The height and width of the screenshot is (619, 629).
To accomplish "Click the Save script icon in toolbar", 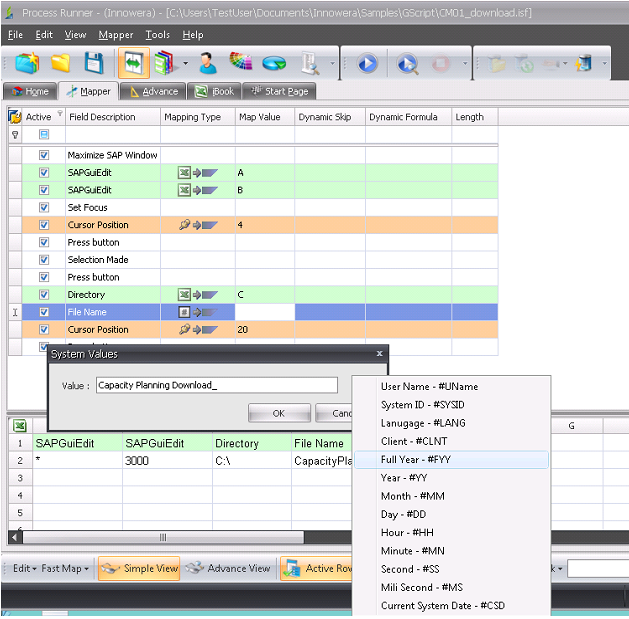I will [x=93, y=64].
